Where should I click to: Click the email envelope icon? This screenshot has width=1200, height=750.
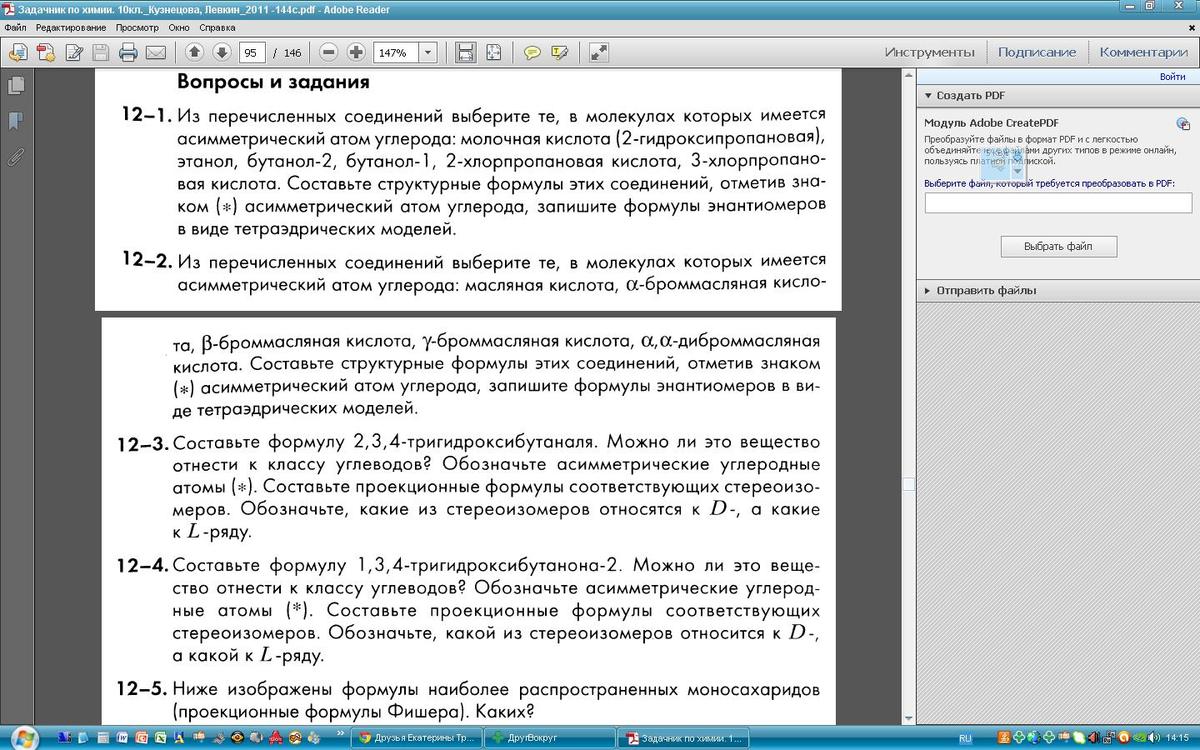[155, 52]
